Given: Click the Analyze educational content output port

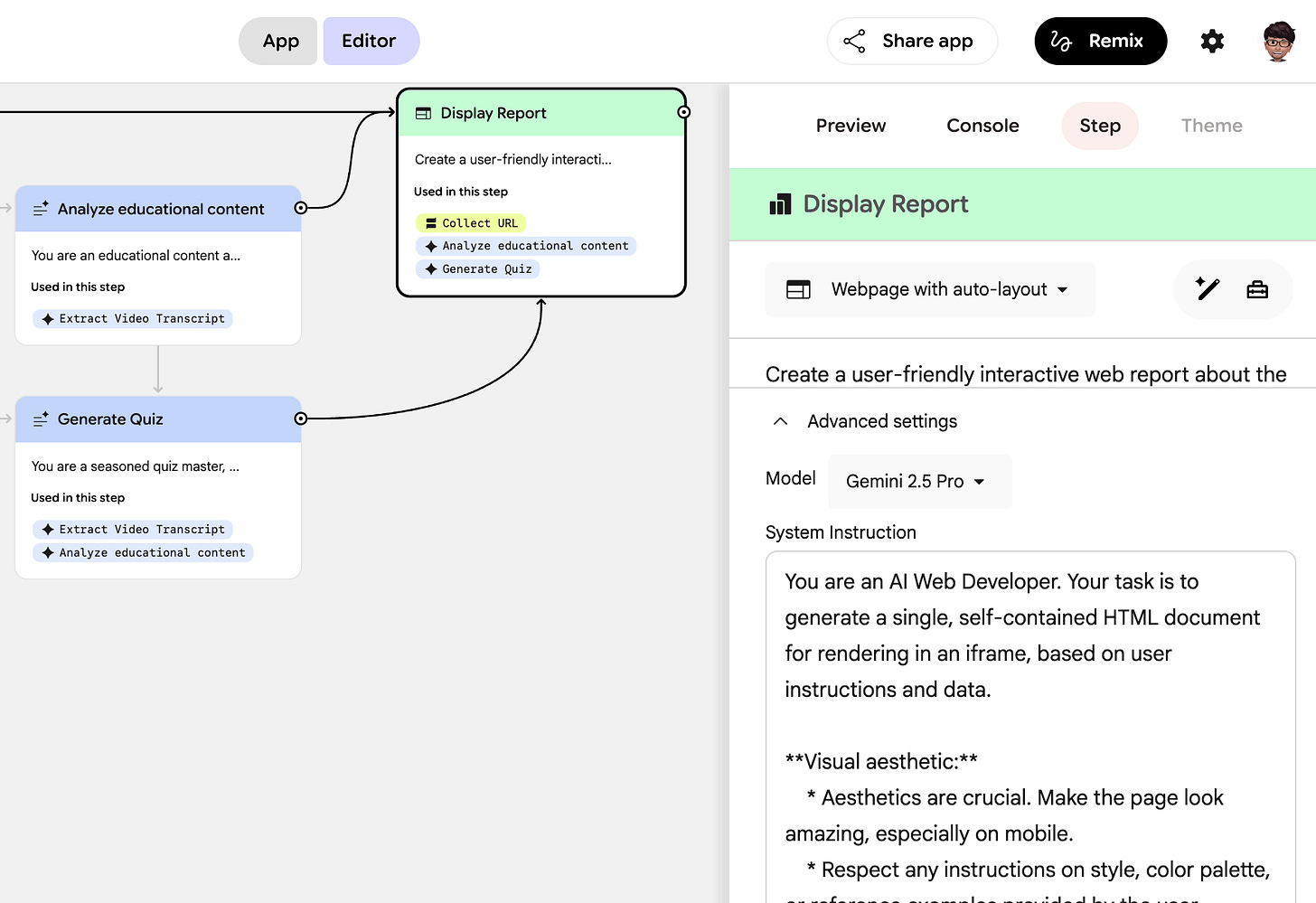Looking at the screenshot, I should 301,208.
